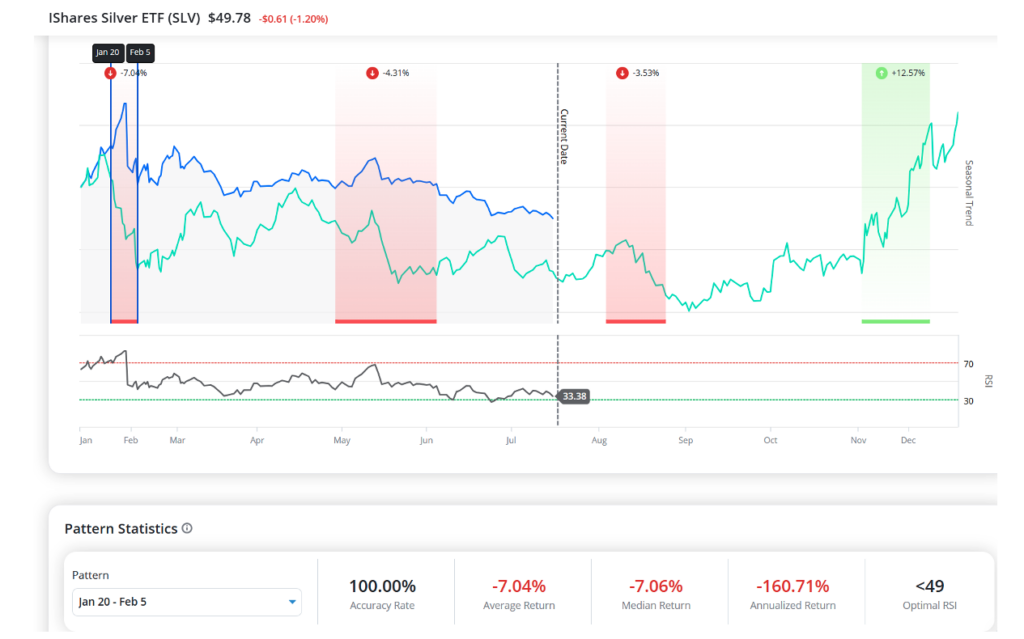Click the Pattern Statistics heading
The image size is (1024, 639).
pyautogui.click(x=121, y=529)
